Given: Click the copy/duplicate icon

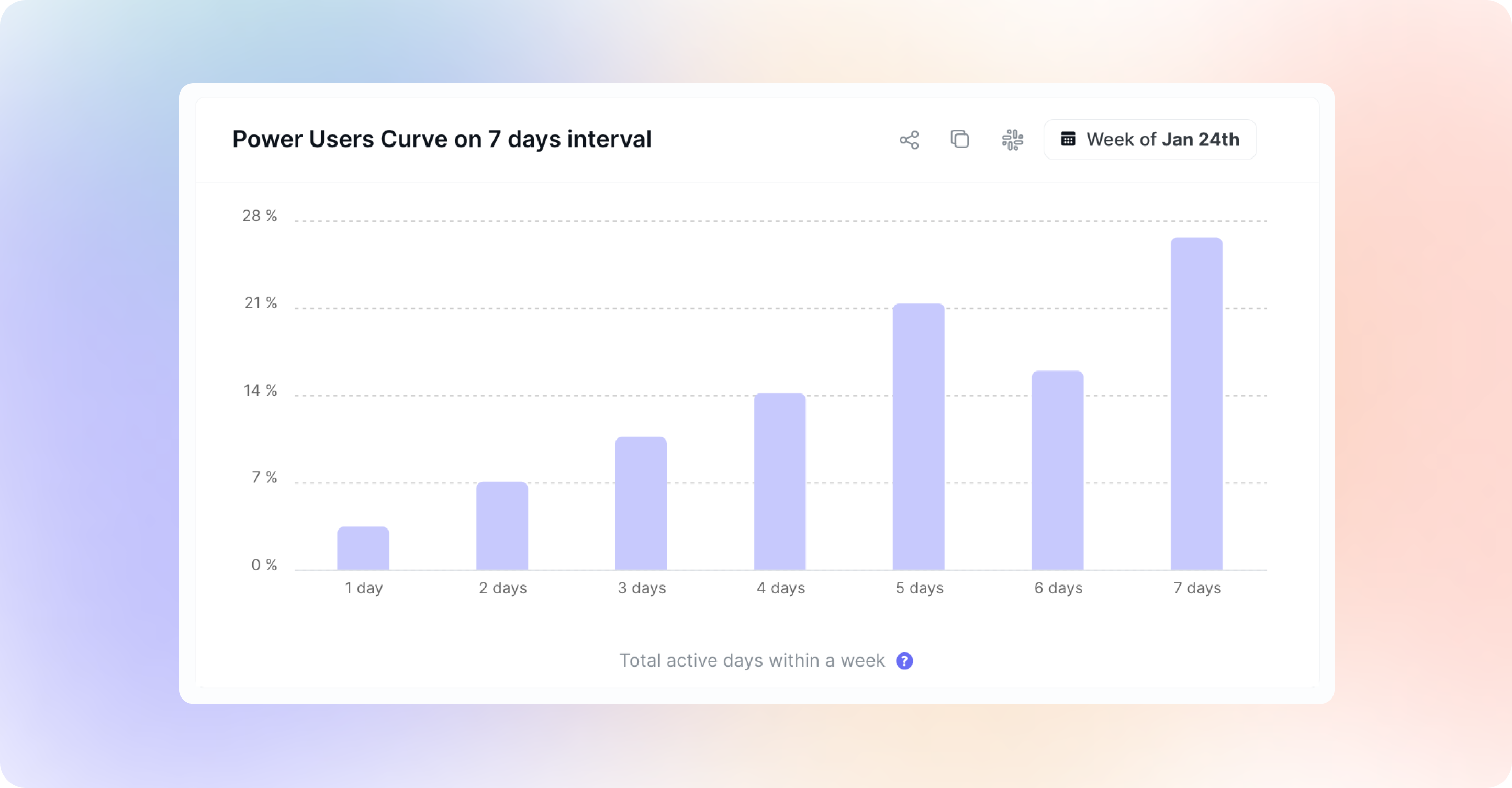Looking at the screenshot, I should click(x=960, y=140).
